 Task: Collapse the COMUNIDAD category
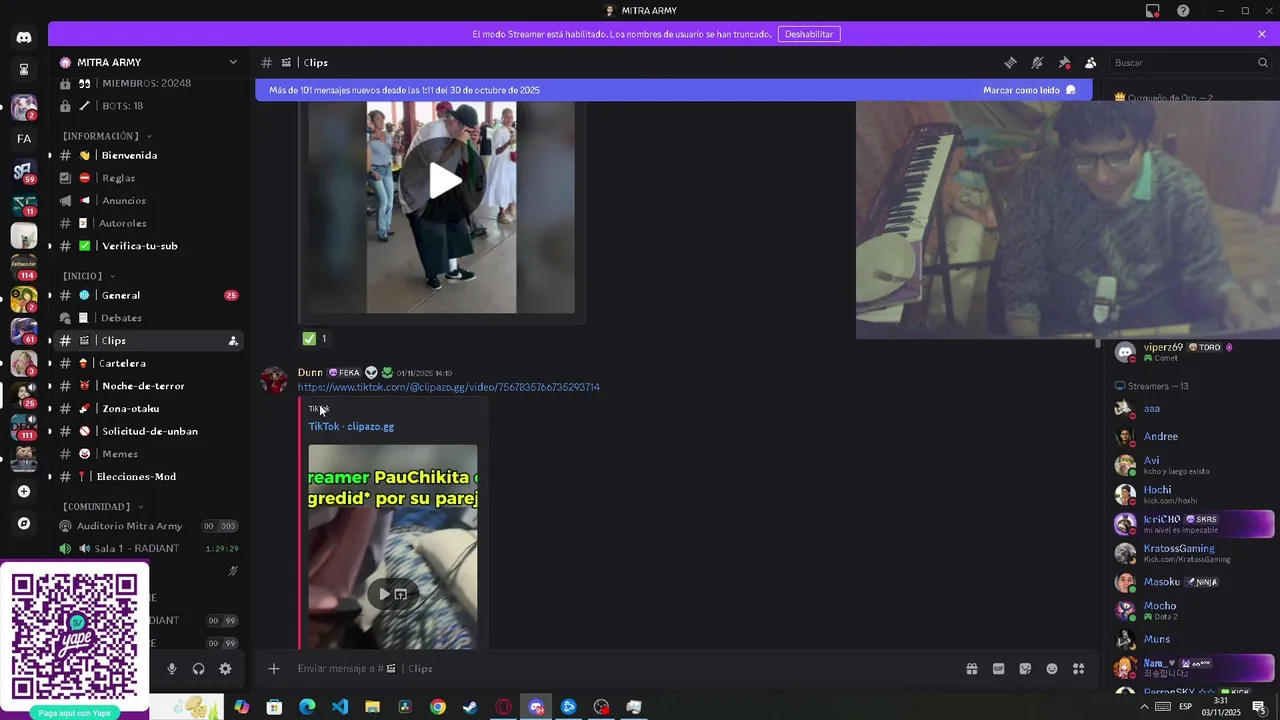(x=103, y=507)
